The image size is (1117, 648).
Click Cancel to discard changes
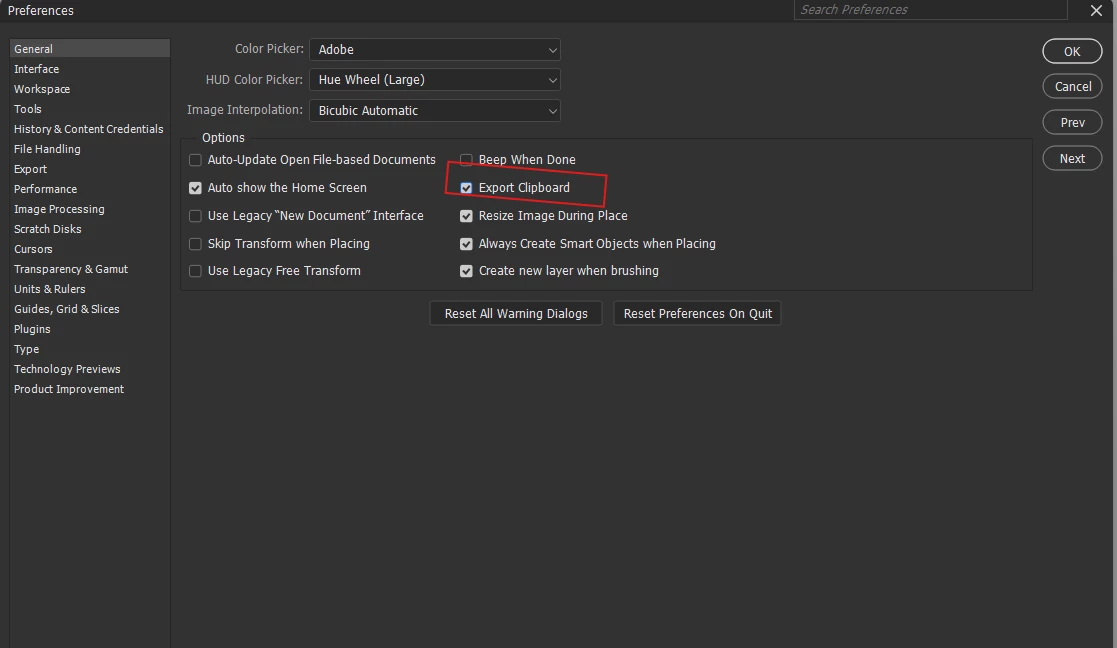[x=1072, y=86]
